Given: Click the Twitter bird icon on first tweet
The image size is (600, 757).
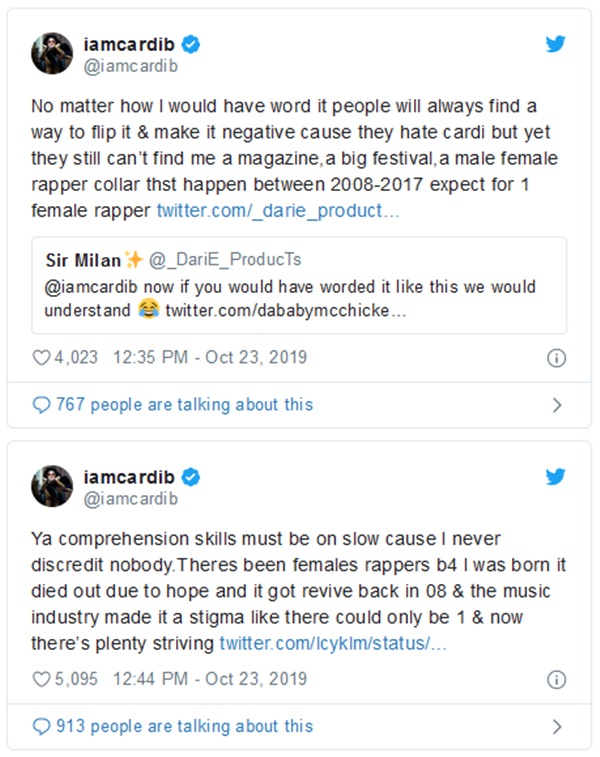Looking at the screenshot, I should point(556,44).
